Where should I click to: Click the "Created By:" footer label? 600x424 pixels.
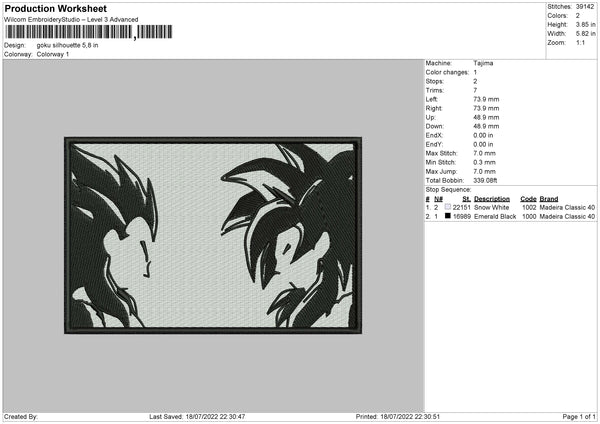pos(21,417)
